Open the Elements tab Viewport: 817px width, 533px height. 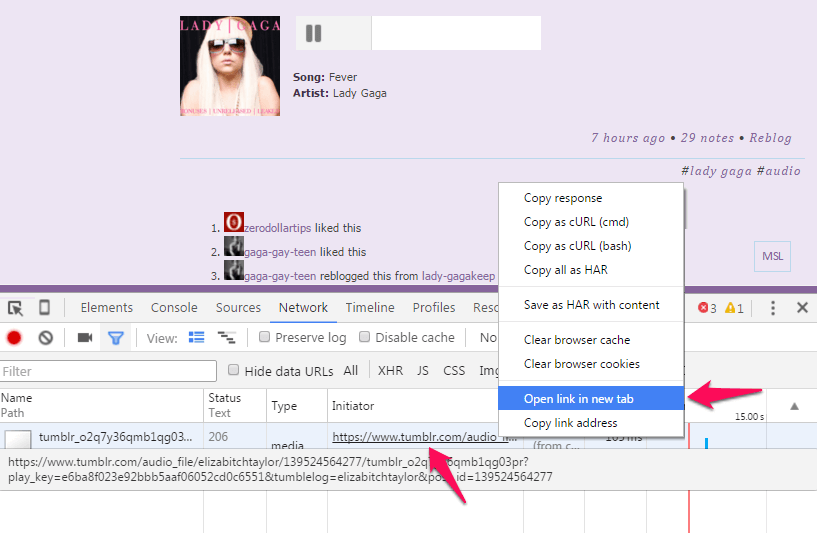click(107, 307)
